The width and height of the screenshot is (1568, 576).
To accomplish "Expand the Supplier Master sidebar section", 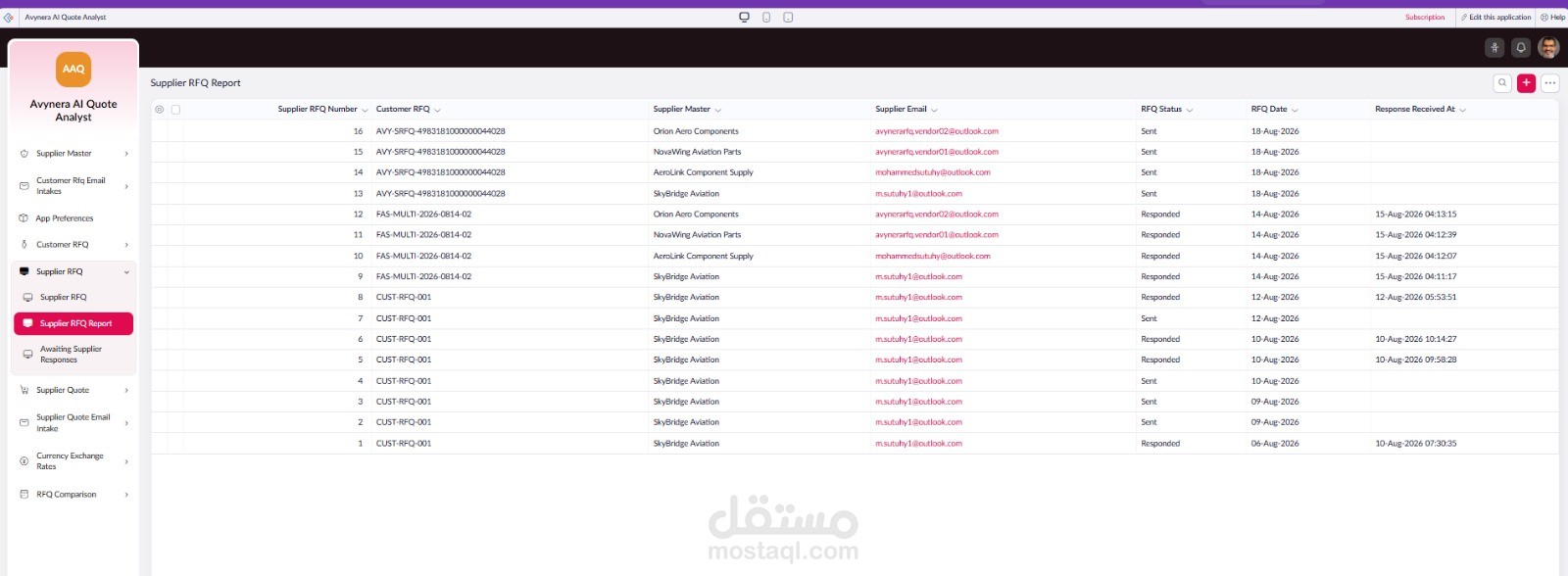I will click(73, 154).
